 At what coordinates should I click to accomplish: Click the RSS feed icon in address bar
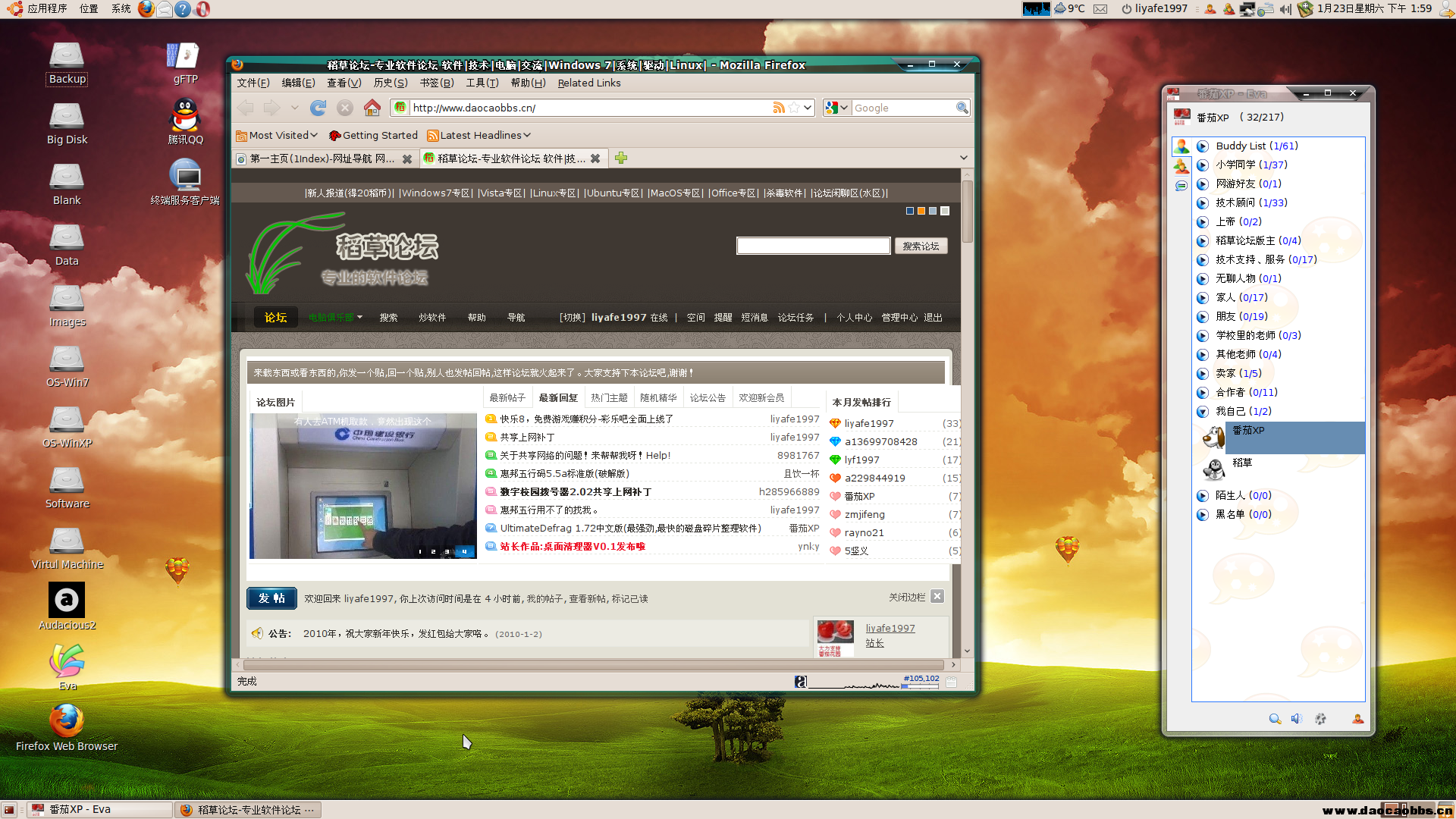click(x=778, y=108)
